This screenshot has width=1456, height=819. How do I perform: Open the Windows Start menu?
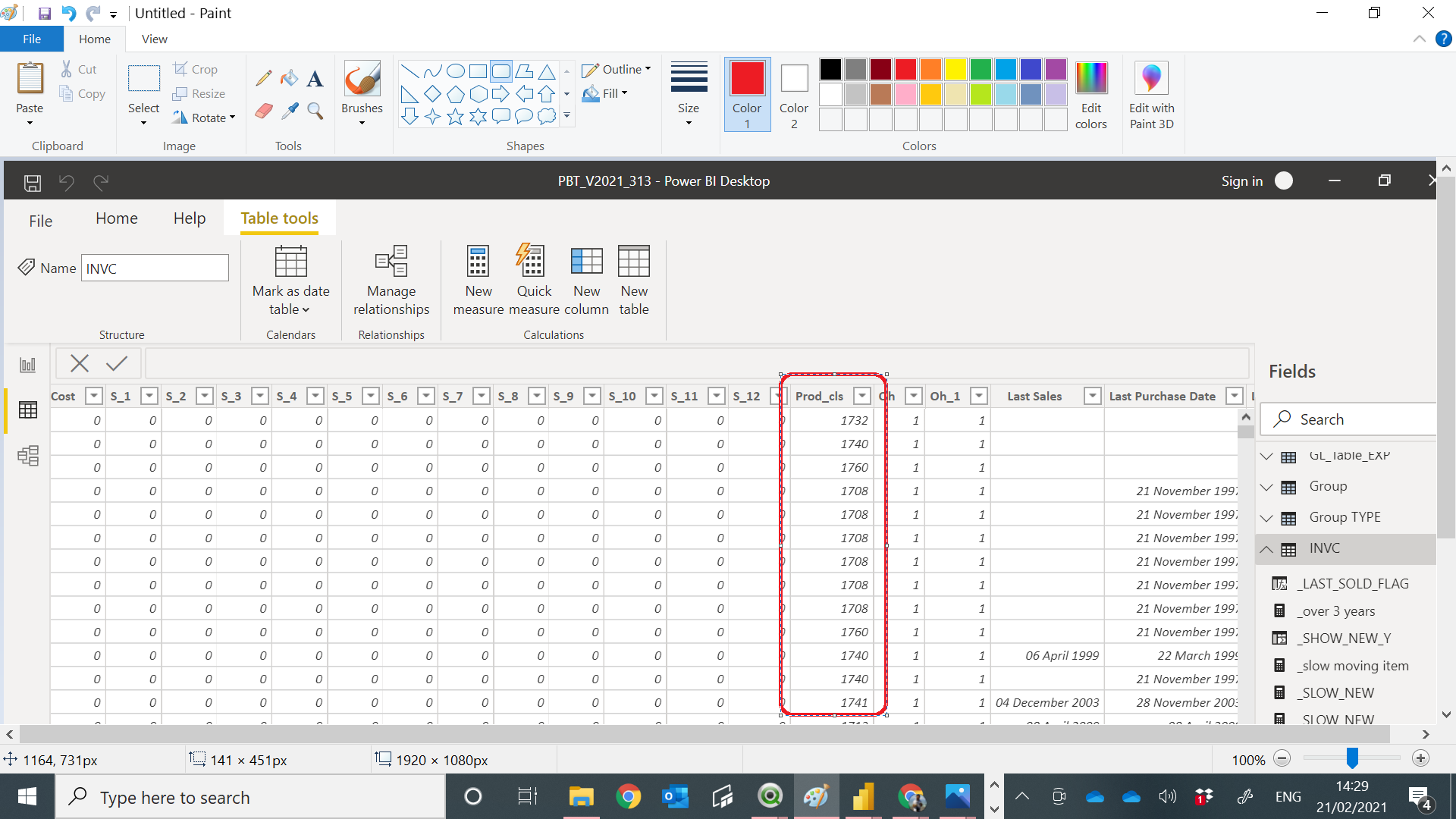pyautogui.click(x=27, y=797)
